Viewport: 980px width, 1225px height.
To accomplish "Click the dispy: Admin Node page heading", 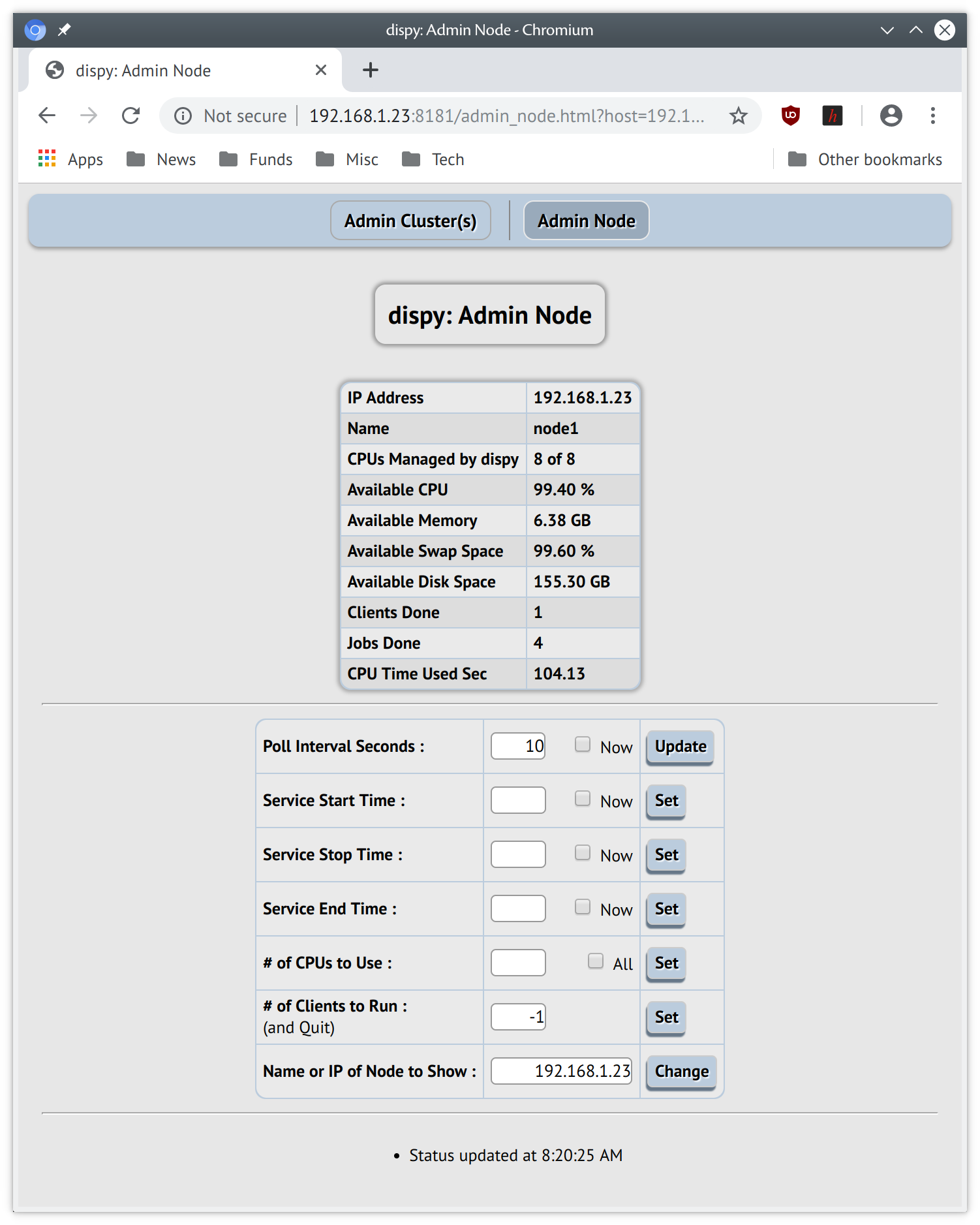I will coord(490,315).
